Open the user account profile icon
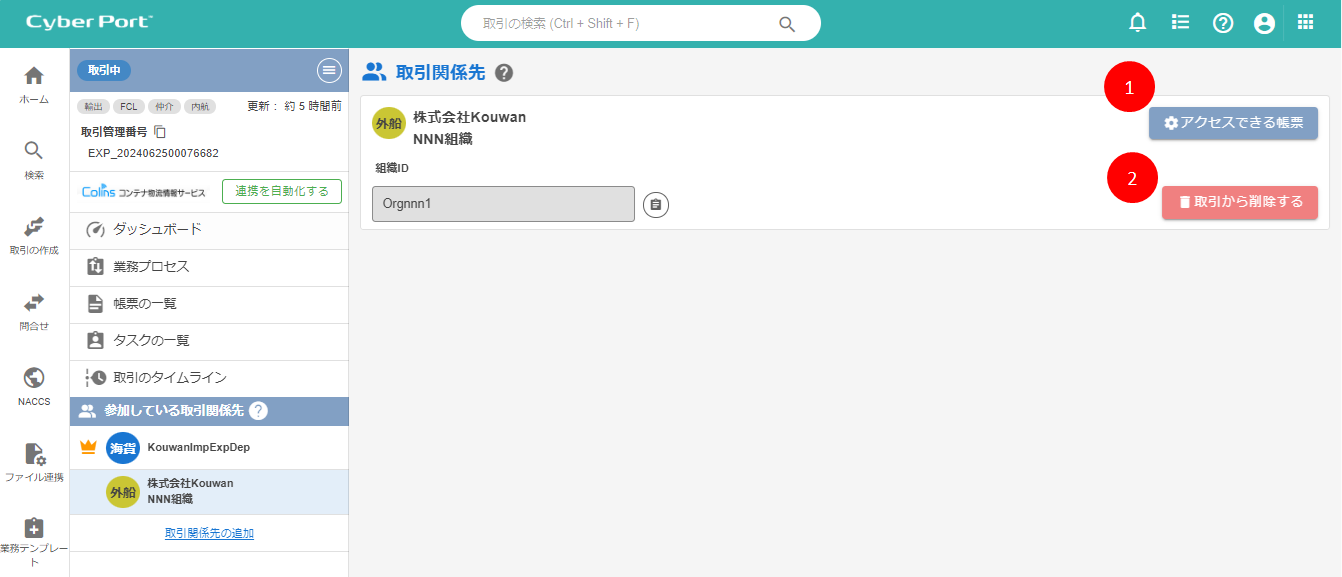The image size is (1342, 577). click(1264, 23)
